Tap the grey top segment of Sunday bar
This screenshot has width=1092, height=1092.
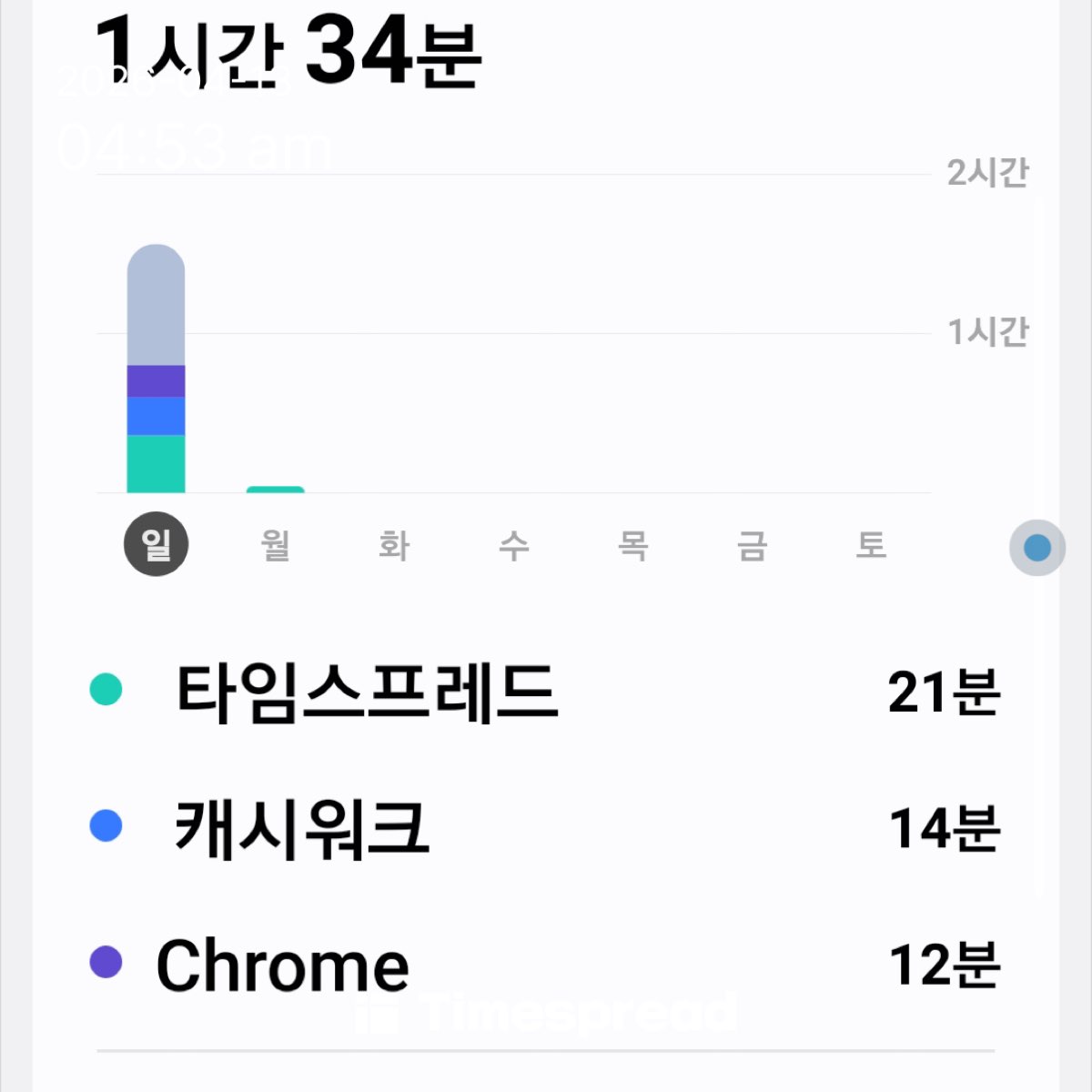click(156, 305)
